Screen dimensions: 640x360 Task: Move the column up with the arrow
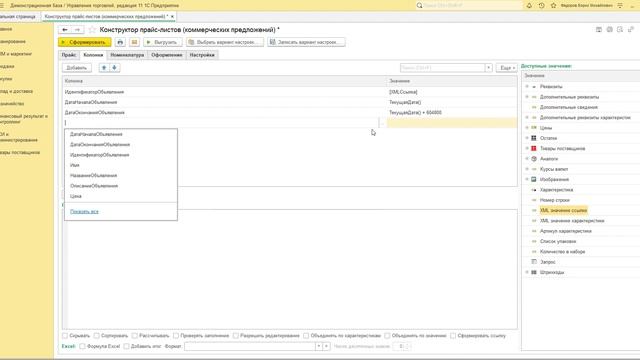(104, 68)
